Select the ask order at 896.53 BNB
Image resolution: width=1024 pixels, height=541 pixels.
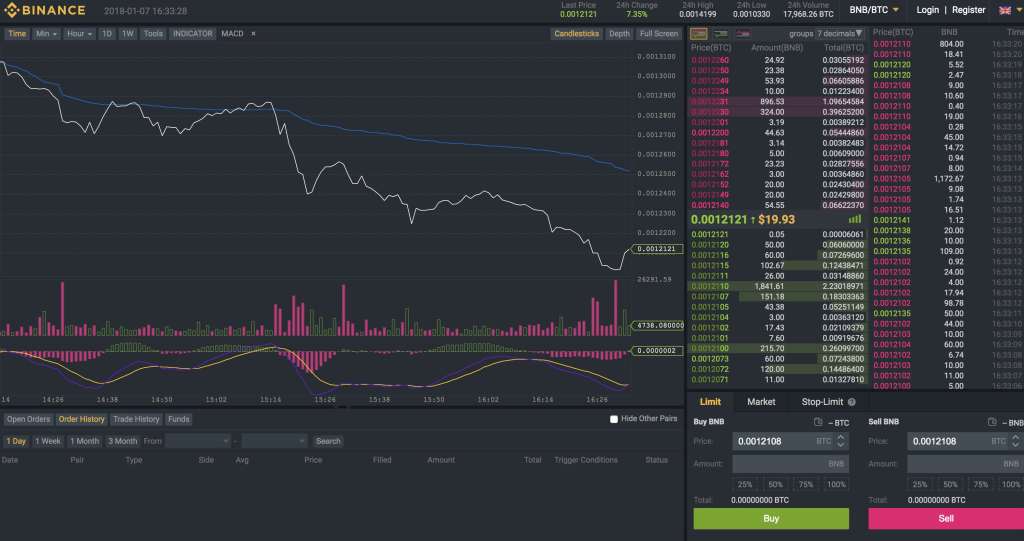tap(777, 102)
